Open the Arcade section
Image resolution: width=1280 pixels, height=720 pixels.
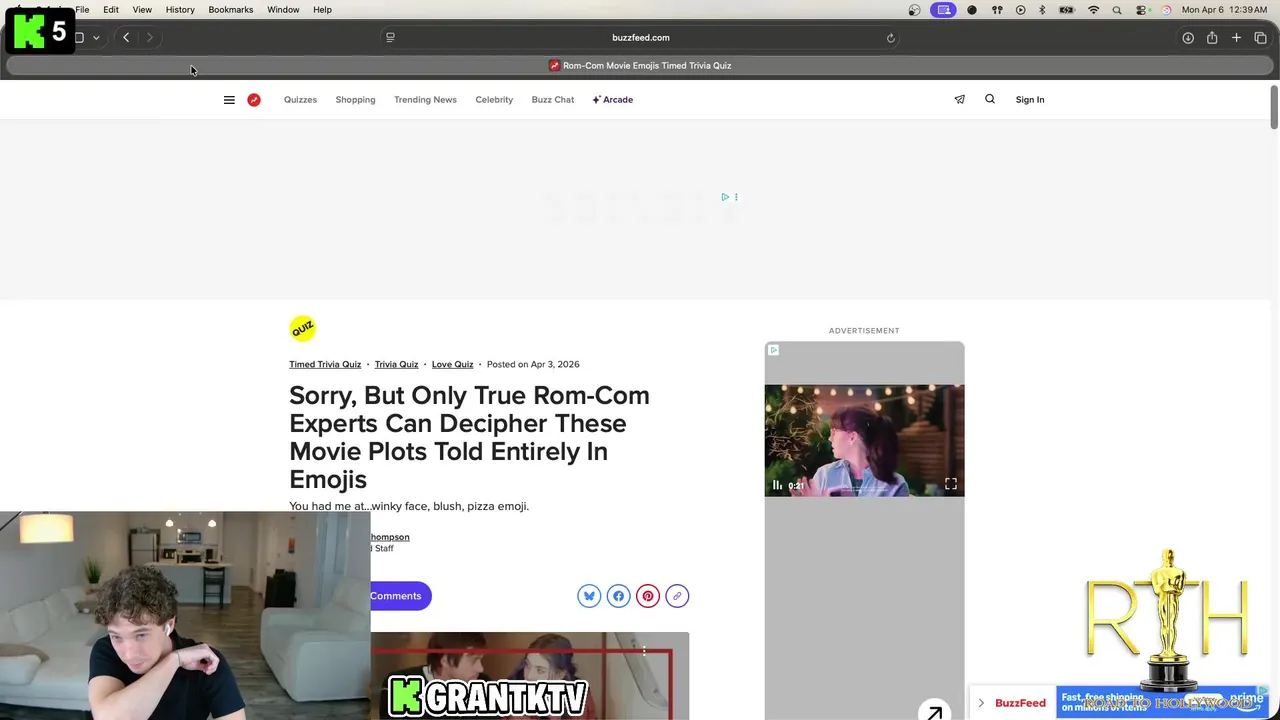(x=613, y=100)
